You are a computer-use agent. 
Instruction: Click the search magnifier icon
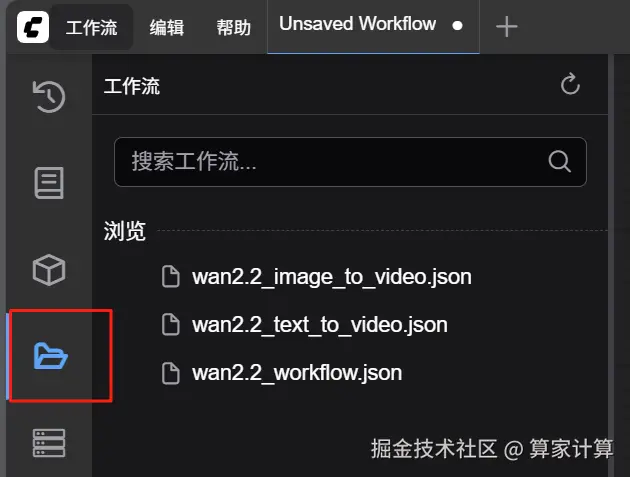(559, 162)
